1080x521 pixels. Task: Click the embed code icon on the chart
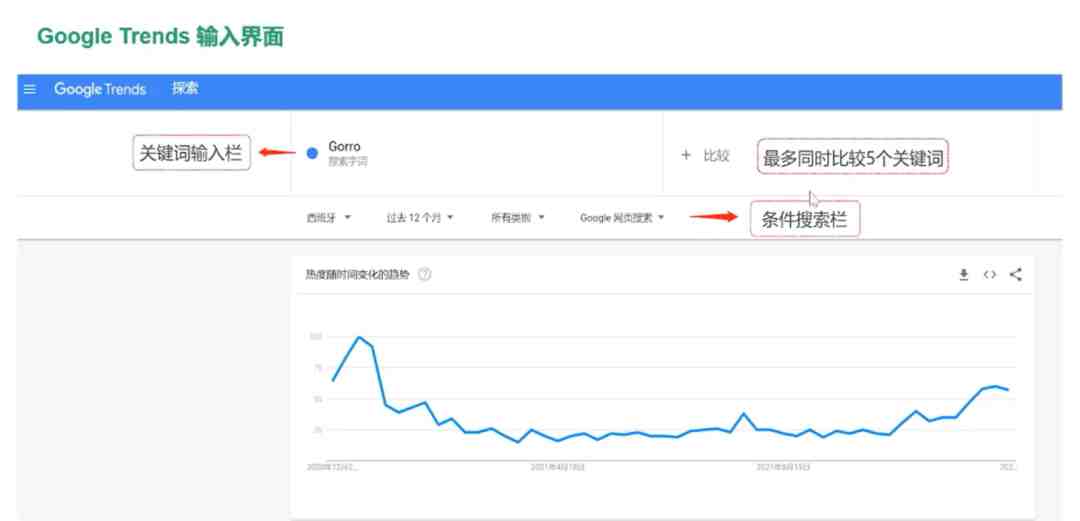pyautogui.click(x=990, y=275)
